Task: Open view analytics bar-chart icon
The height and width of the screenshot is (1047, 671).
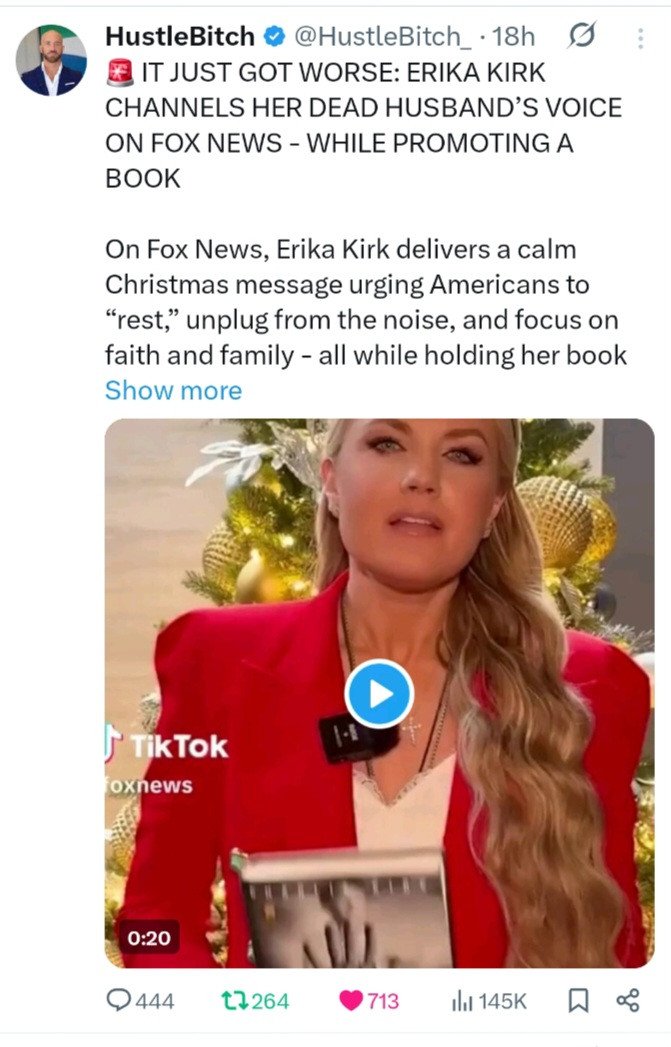Action: coord(463,1000)
